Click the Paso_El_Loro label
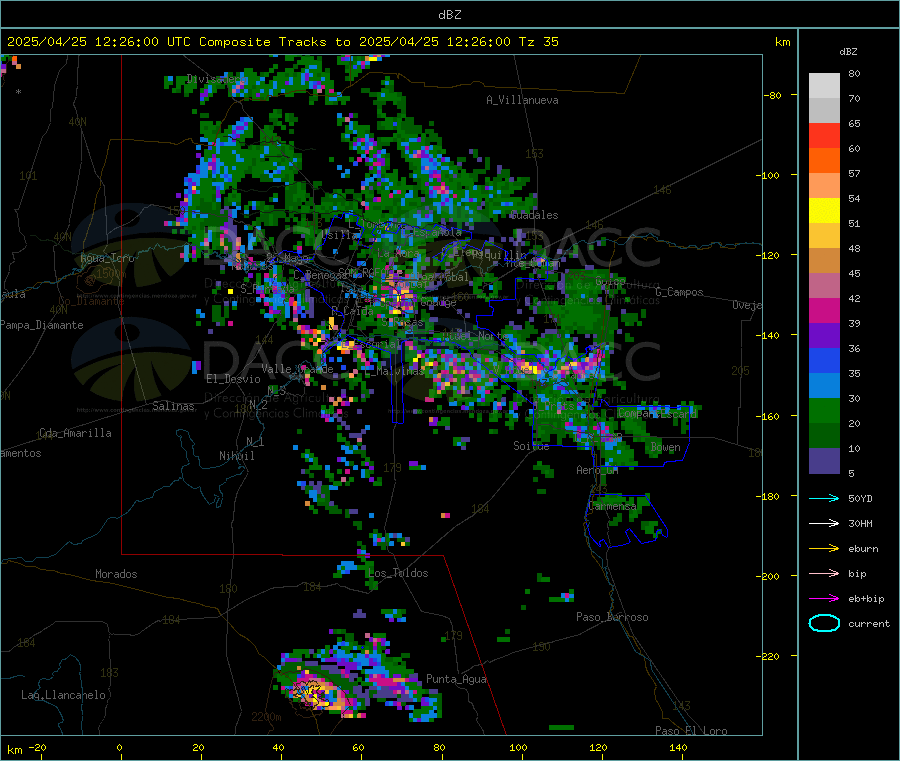This screenshot has height=761, width=900. pyautogui.click(x=692, y=731)
